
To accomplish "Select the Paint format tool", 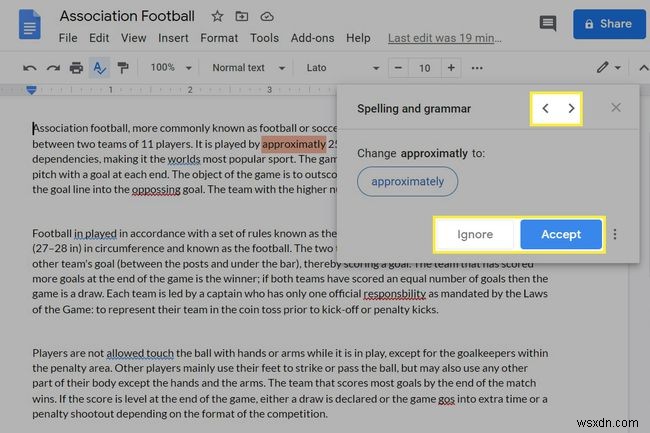I will tap(123, 68).
